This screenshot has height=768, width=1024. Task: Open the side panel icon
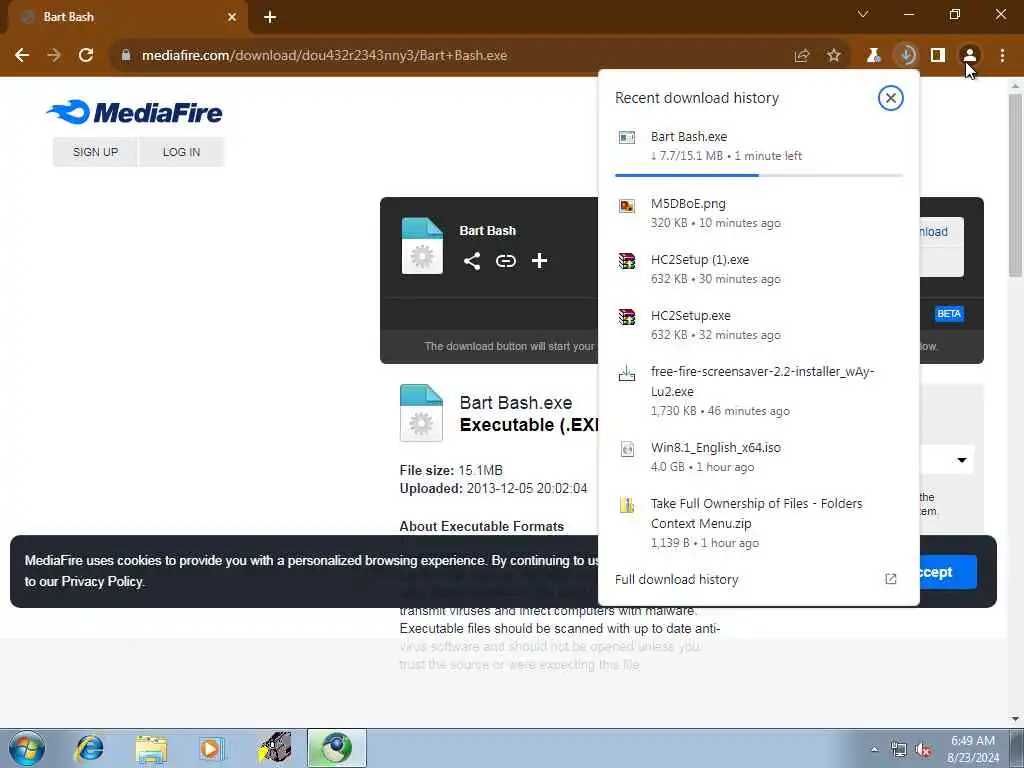point(938,56)
